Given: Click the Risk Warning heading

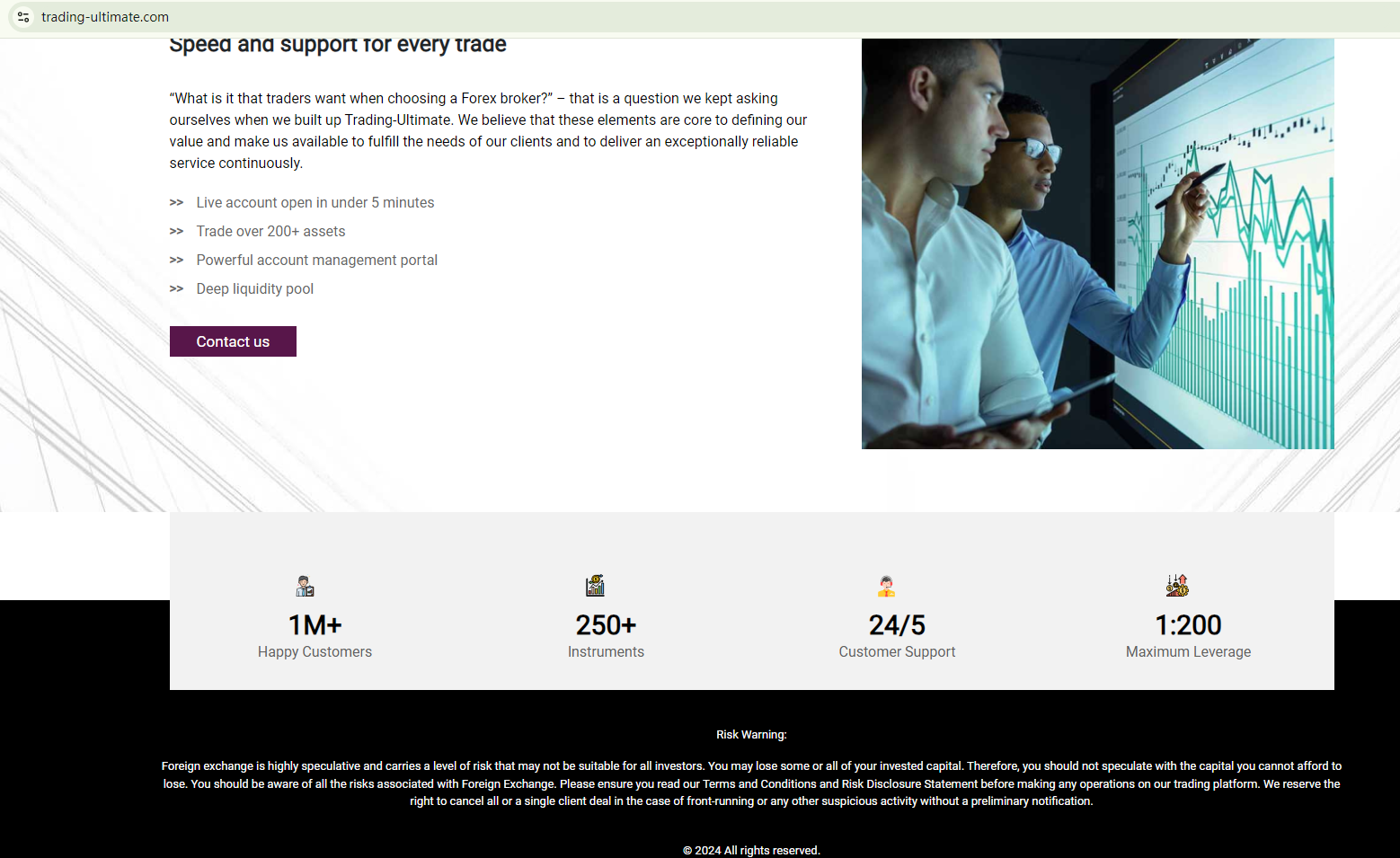Looking at the screenshot, I should (x=751, y=735).
